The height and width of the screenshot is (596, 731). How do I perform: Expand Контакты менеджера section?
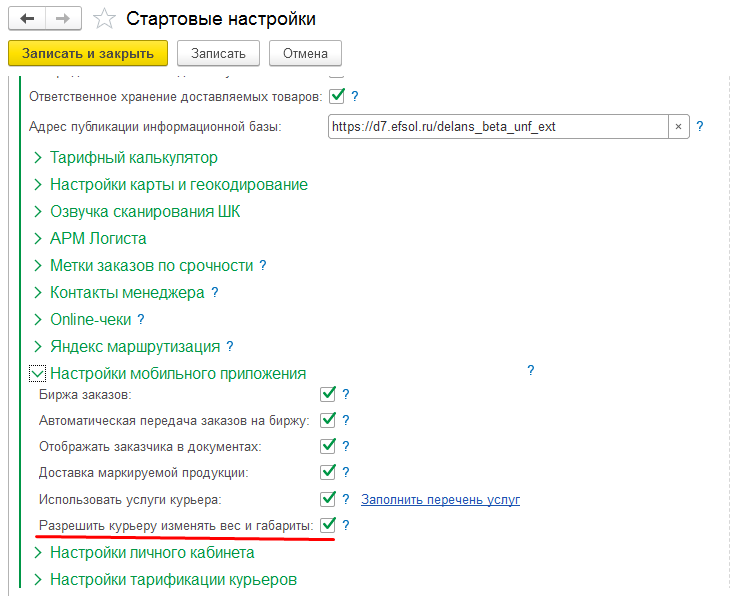point(38,292)
